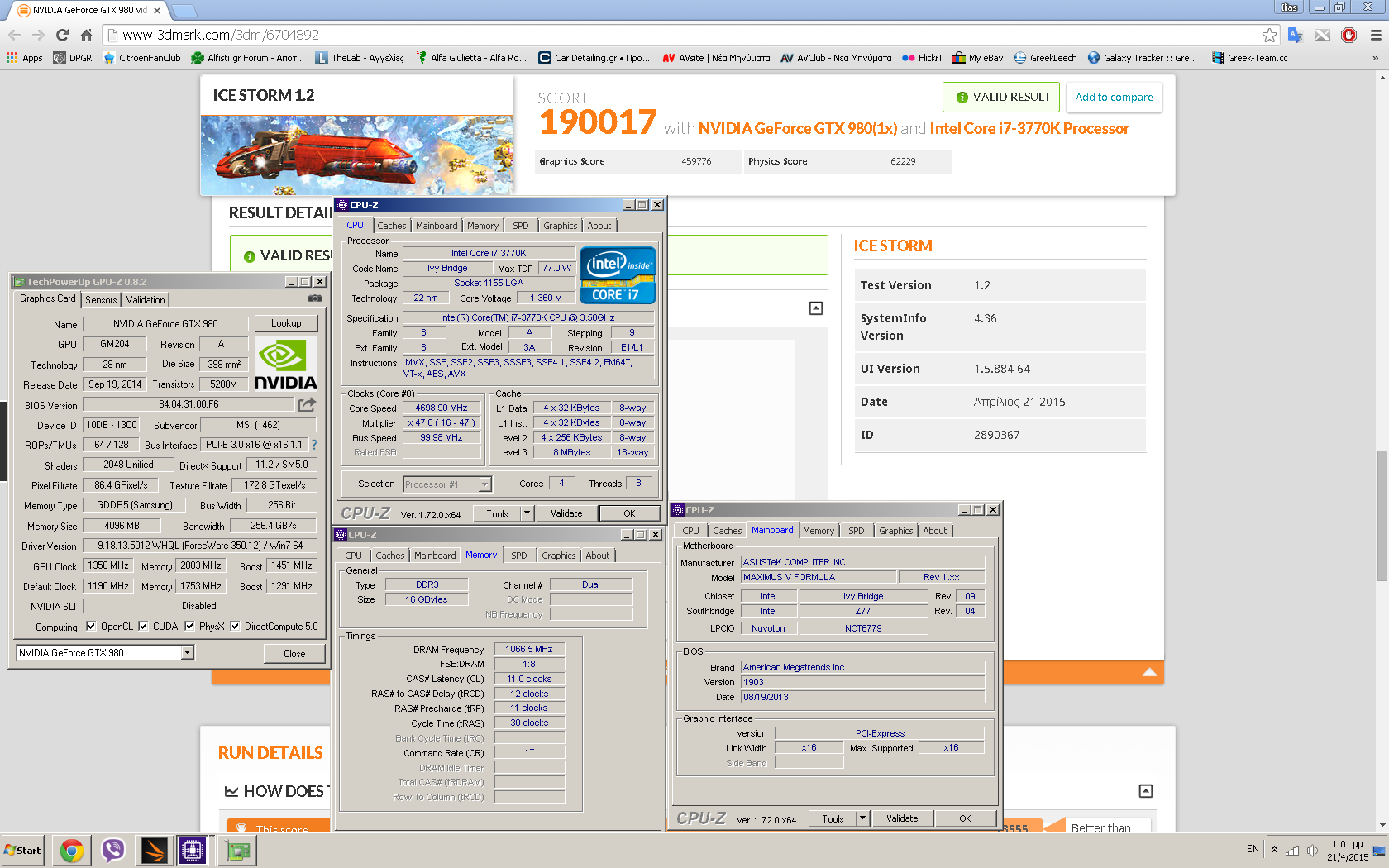
Task: Open the Flickr! bookmark
Action: click(x=922, y=58)
